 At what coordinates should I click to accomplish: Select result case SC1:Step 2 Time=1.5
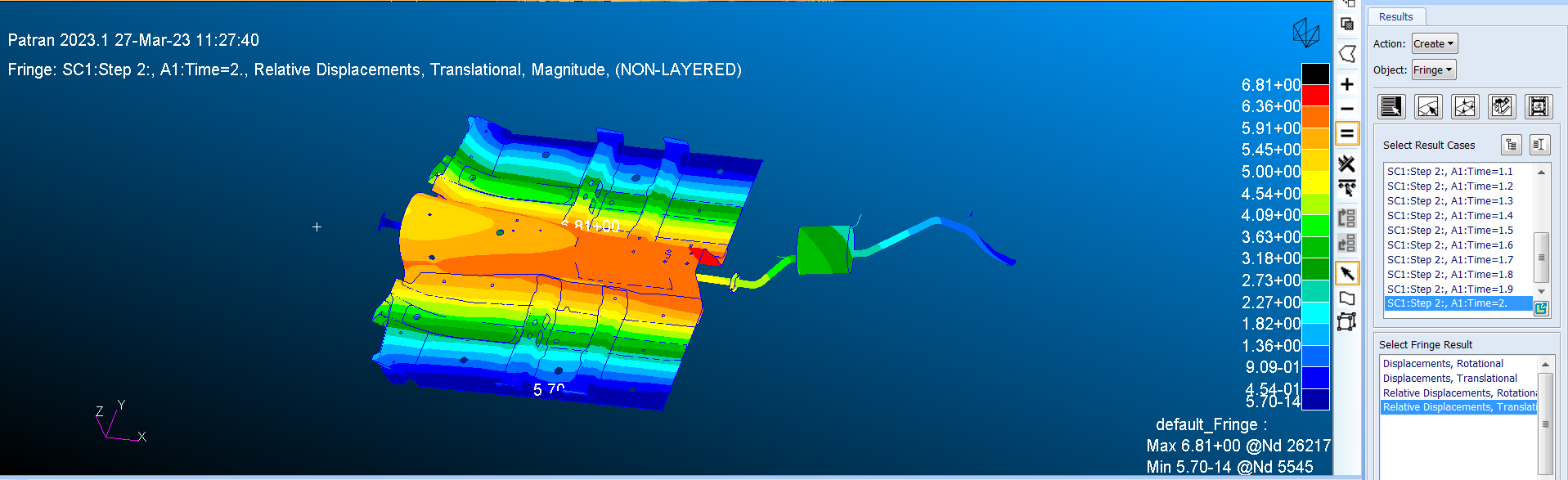point(1449,231)
